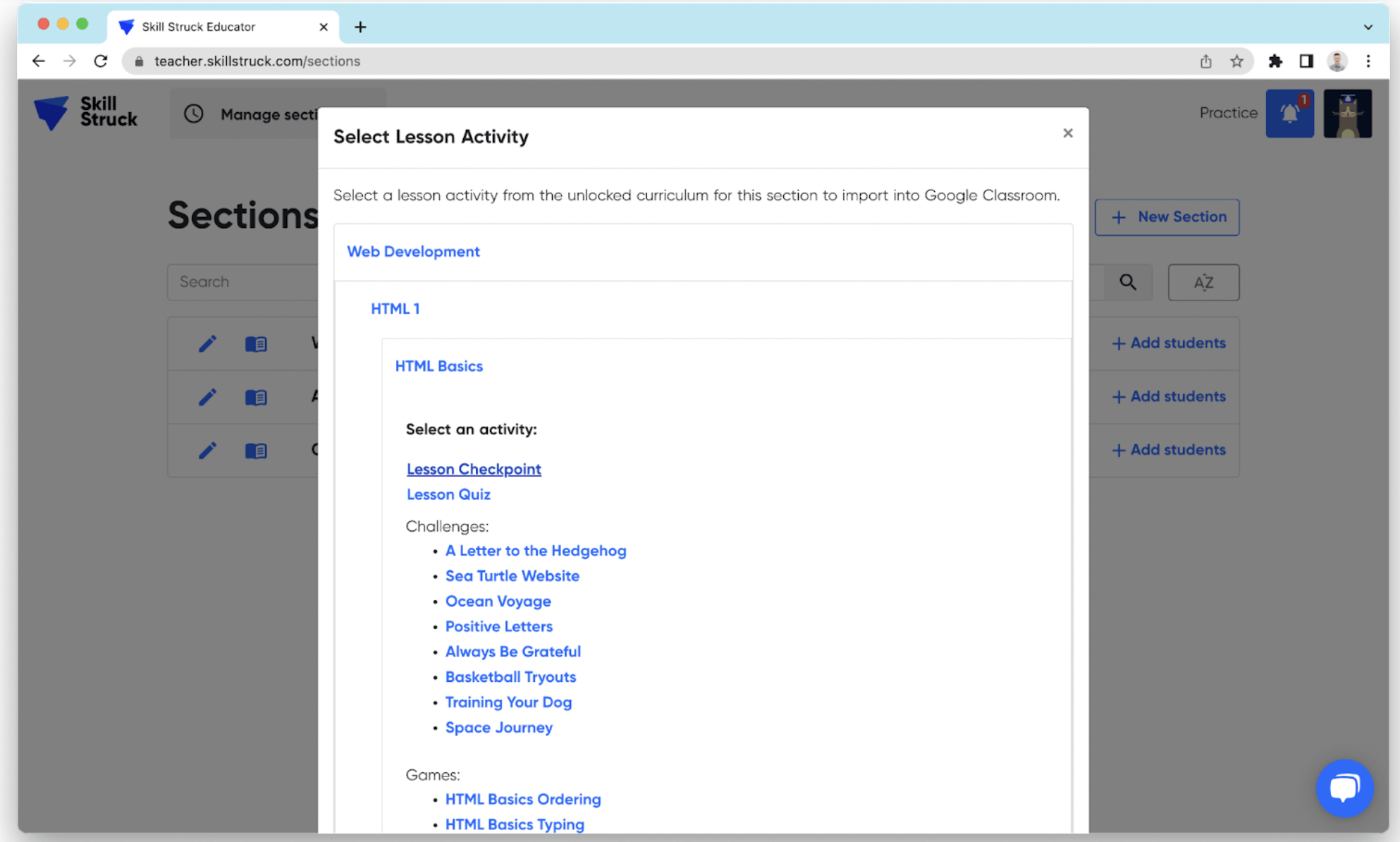Reload the page
Viewport: 1400px width, 842px height.
tap(101, 61)
